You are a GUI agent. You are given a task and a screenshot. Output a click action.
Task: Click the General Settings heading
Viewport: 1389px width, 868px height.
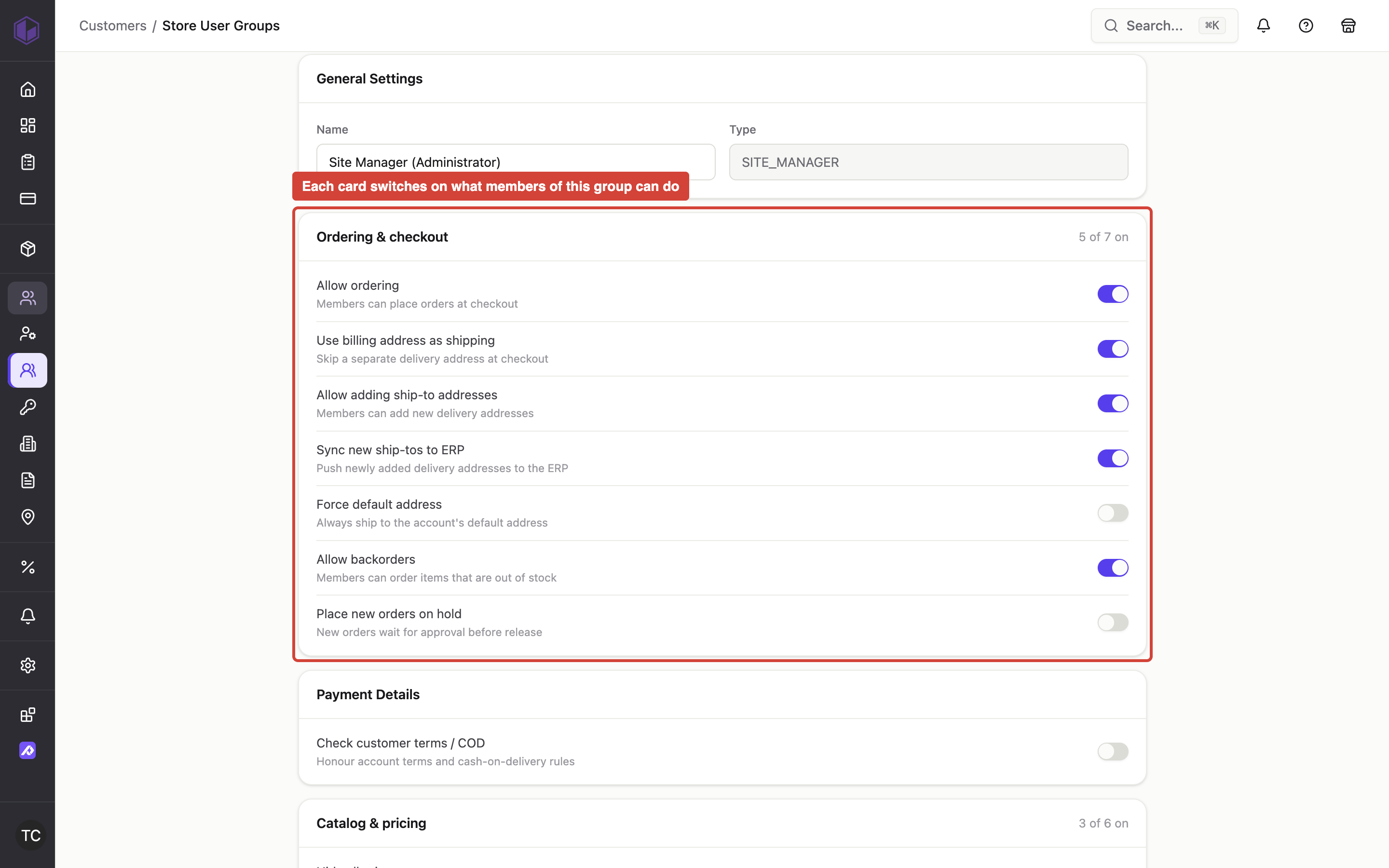369,79
